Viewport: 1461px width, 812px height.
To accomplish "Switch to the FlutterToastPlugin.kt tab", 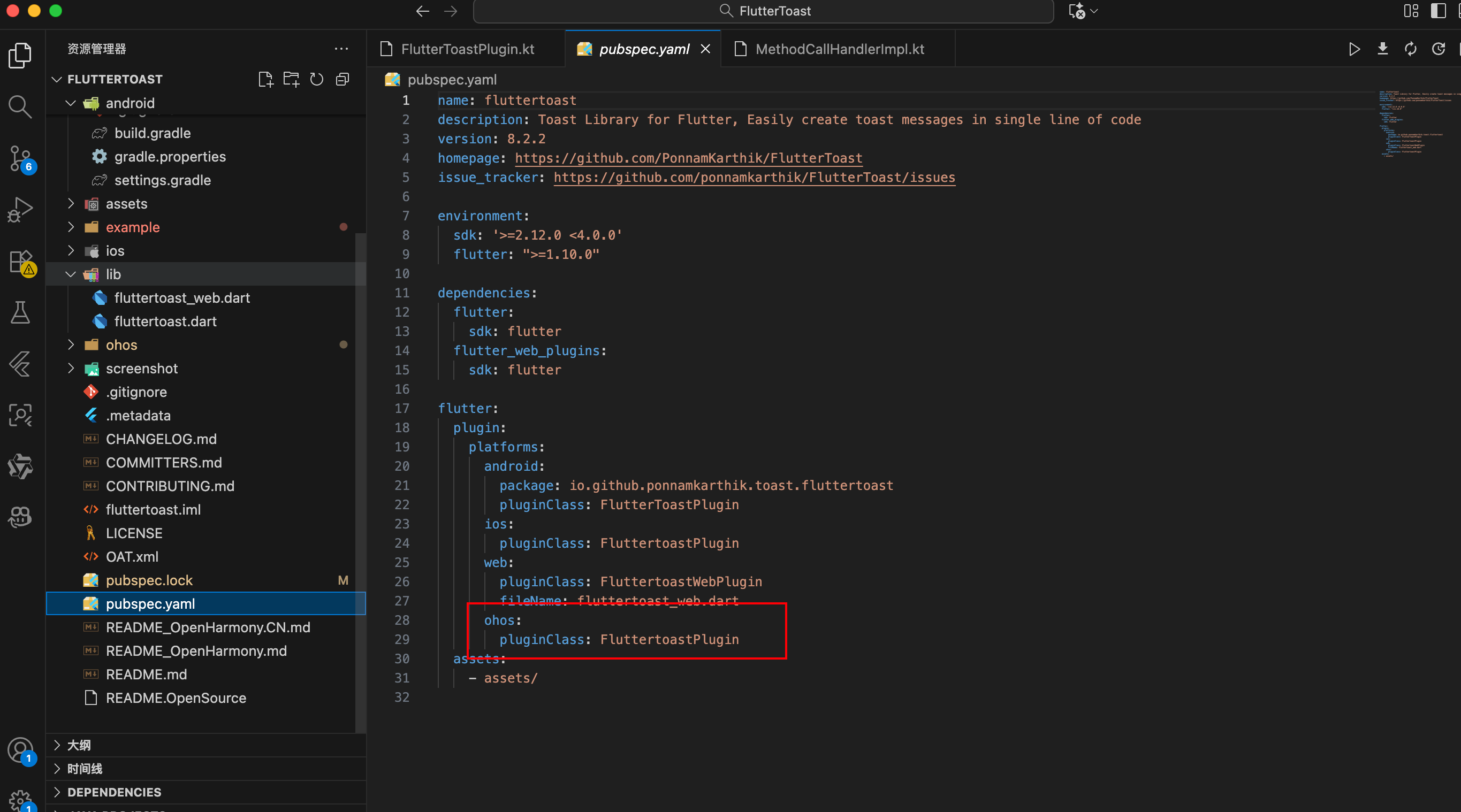I will tap(467, 49).
